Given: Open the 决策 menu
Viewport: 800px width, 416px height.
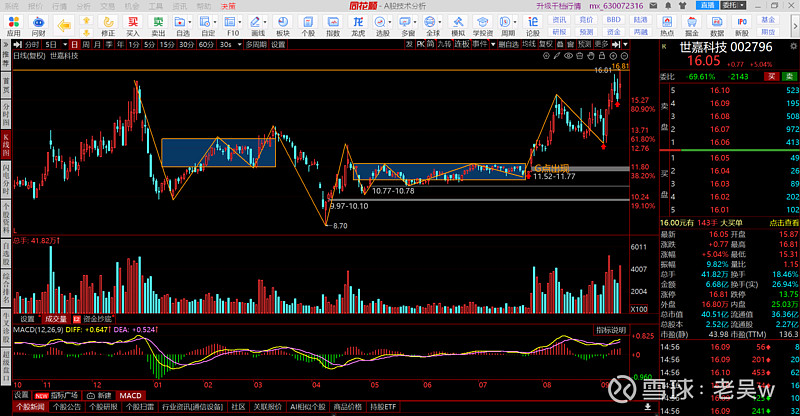Looking at the screenshot, I should click(228, 6).
